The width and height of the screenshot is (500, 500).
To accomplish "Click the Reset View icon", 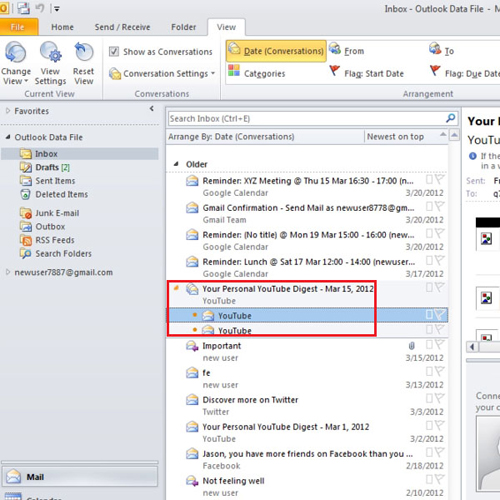I will (x=83, y=52).
